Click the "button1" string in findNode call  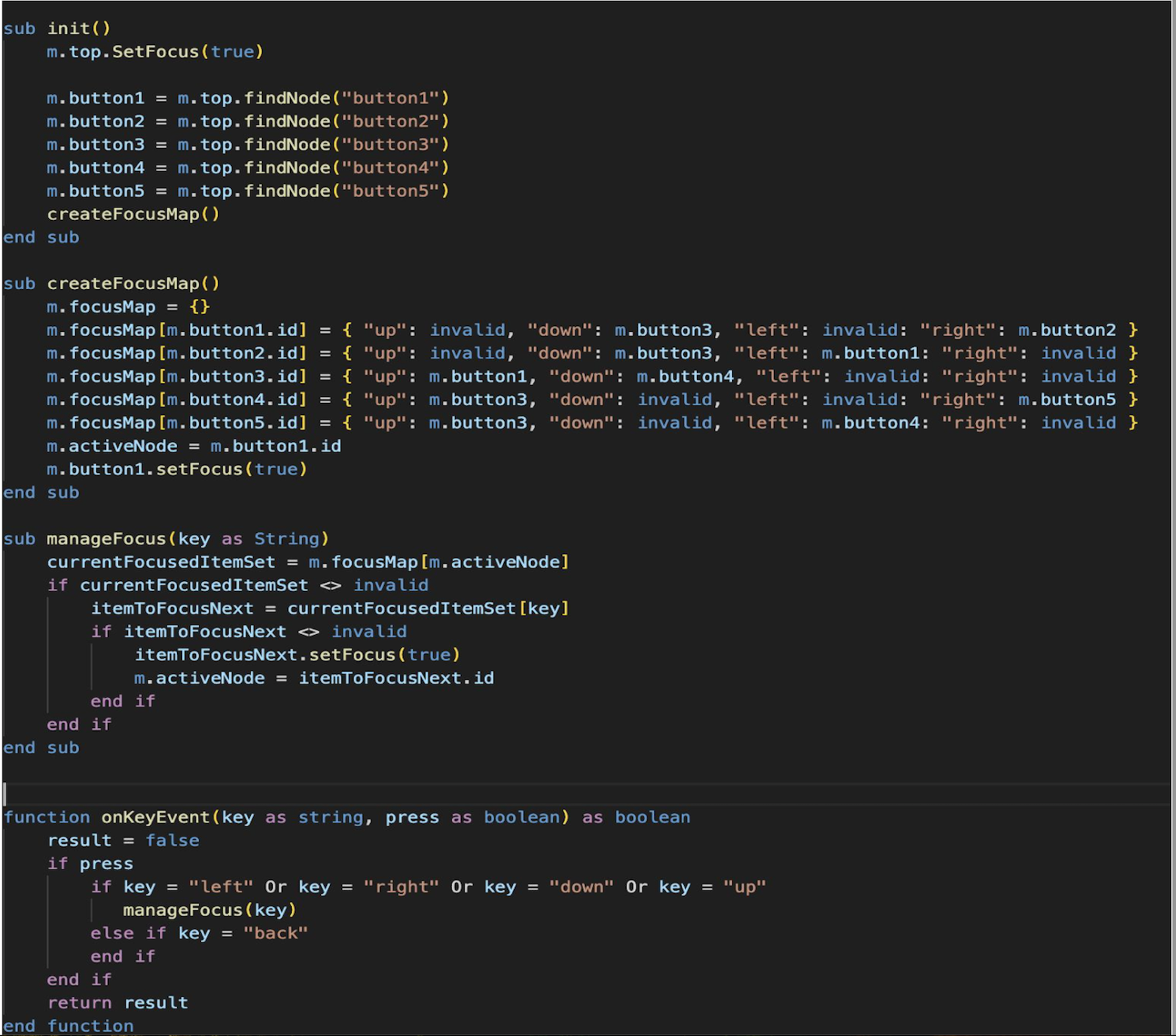pyautogui.click(x=390, y=98)
